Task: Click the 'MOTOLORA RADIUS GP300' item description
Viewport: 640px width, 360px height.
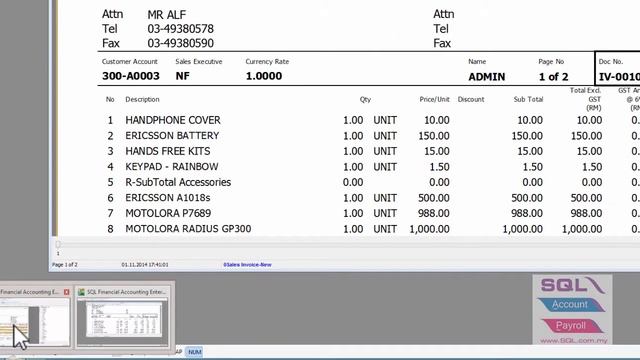Action: pos(188,229)
